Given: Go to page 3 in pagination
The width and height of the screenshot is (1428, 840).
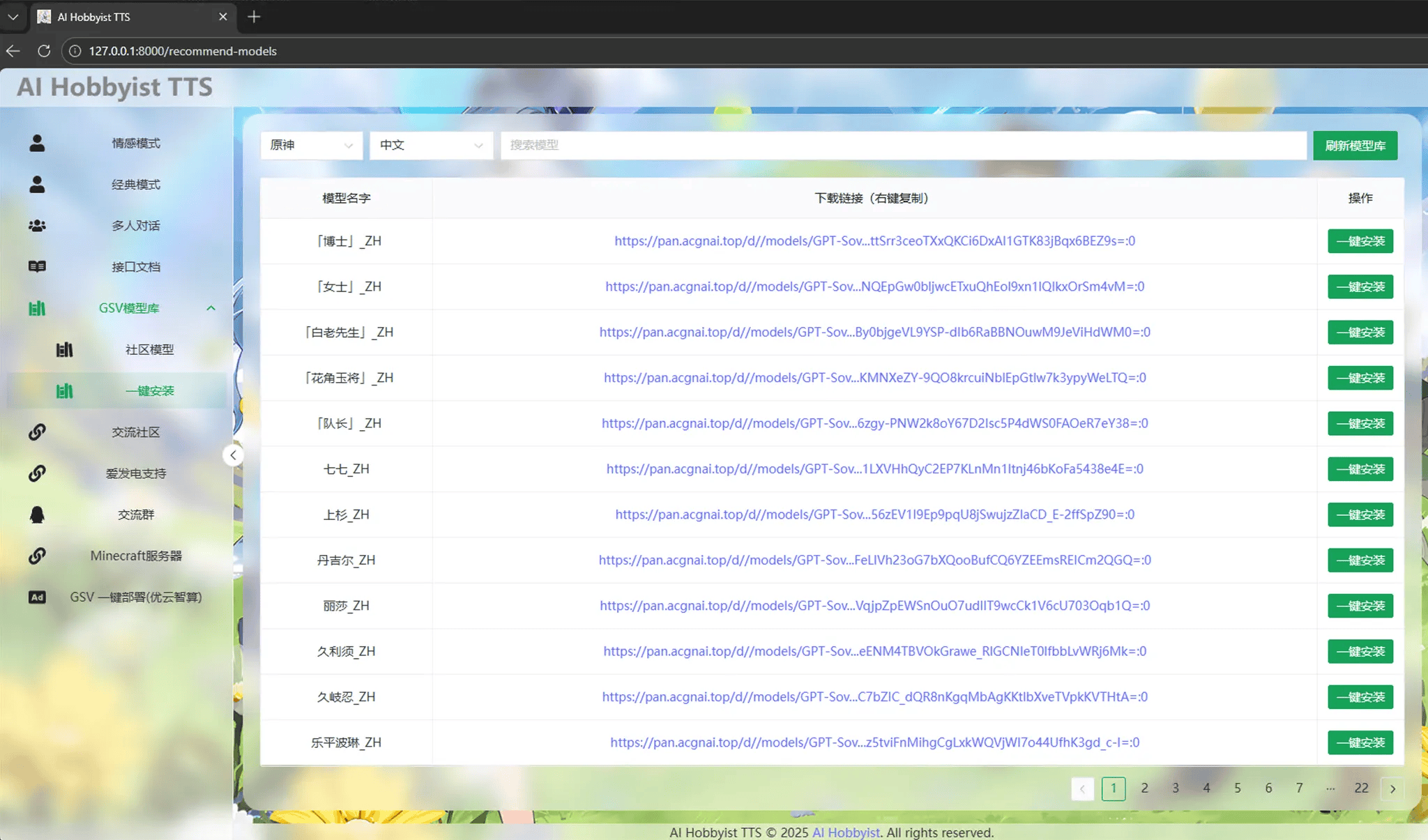Looking at the screenshot, I should click(1176, 788).
